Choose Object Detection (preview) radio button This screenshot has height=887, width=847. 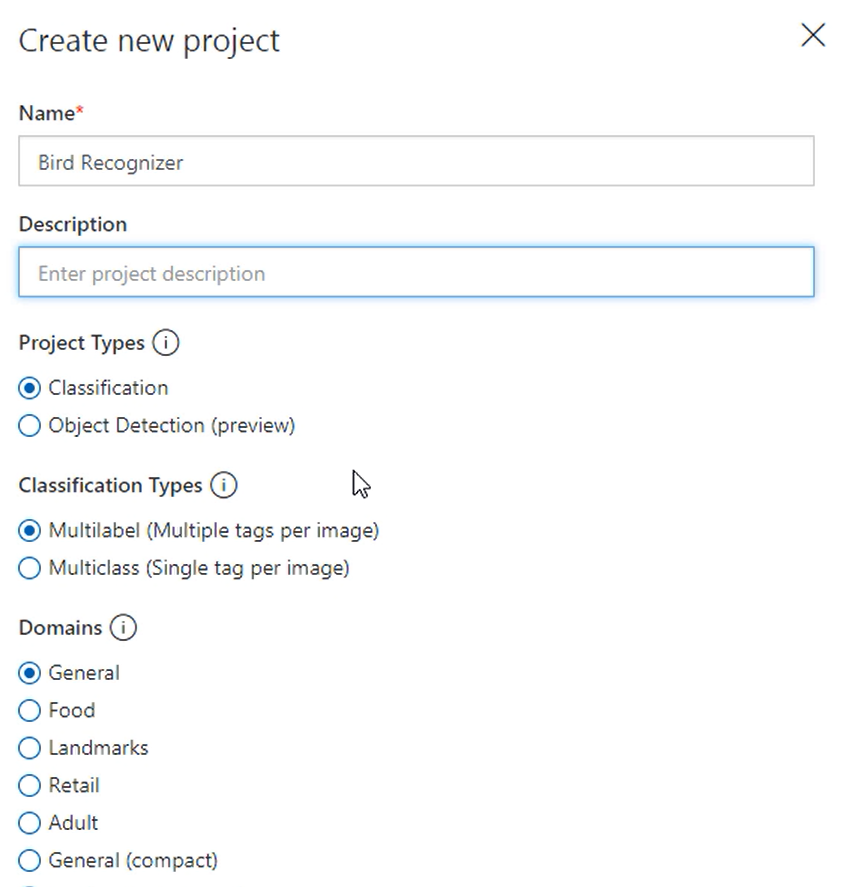pyautogui.click(x=29, y=425)
